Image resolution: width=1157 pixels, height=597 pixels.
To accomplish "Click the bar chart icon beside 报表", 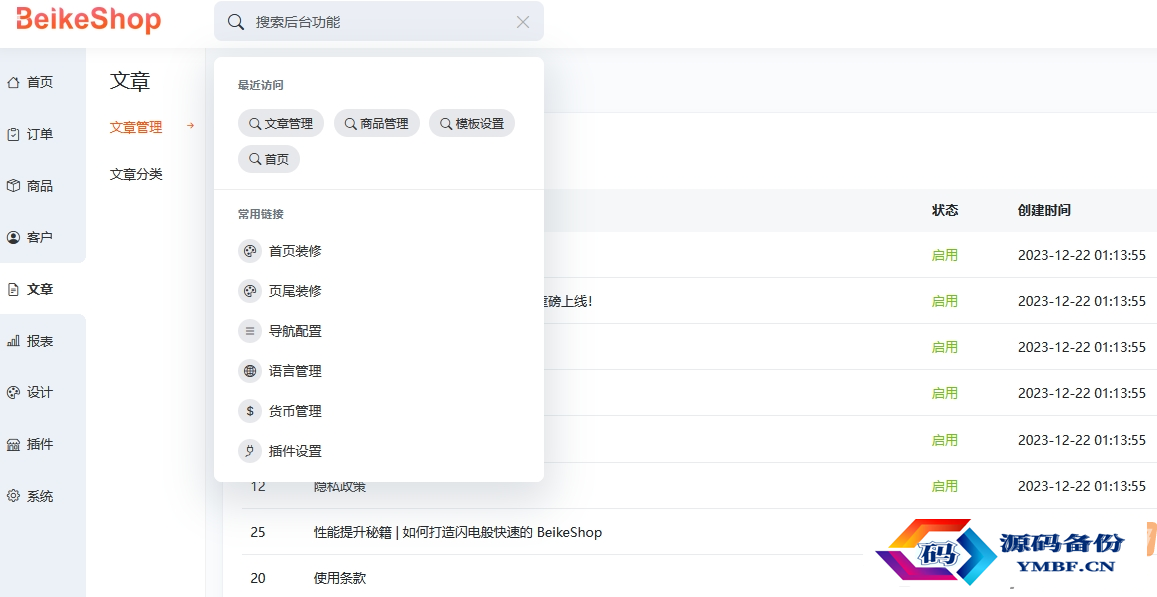I will [13, 341].
